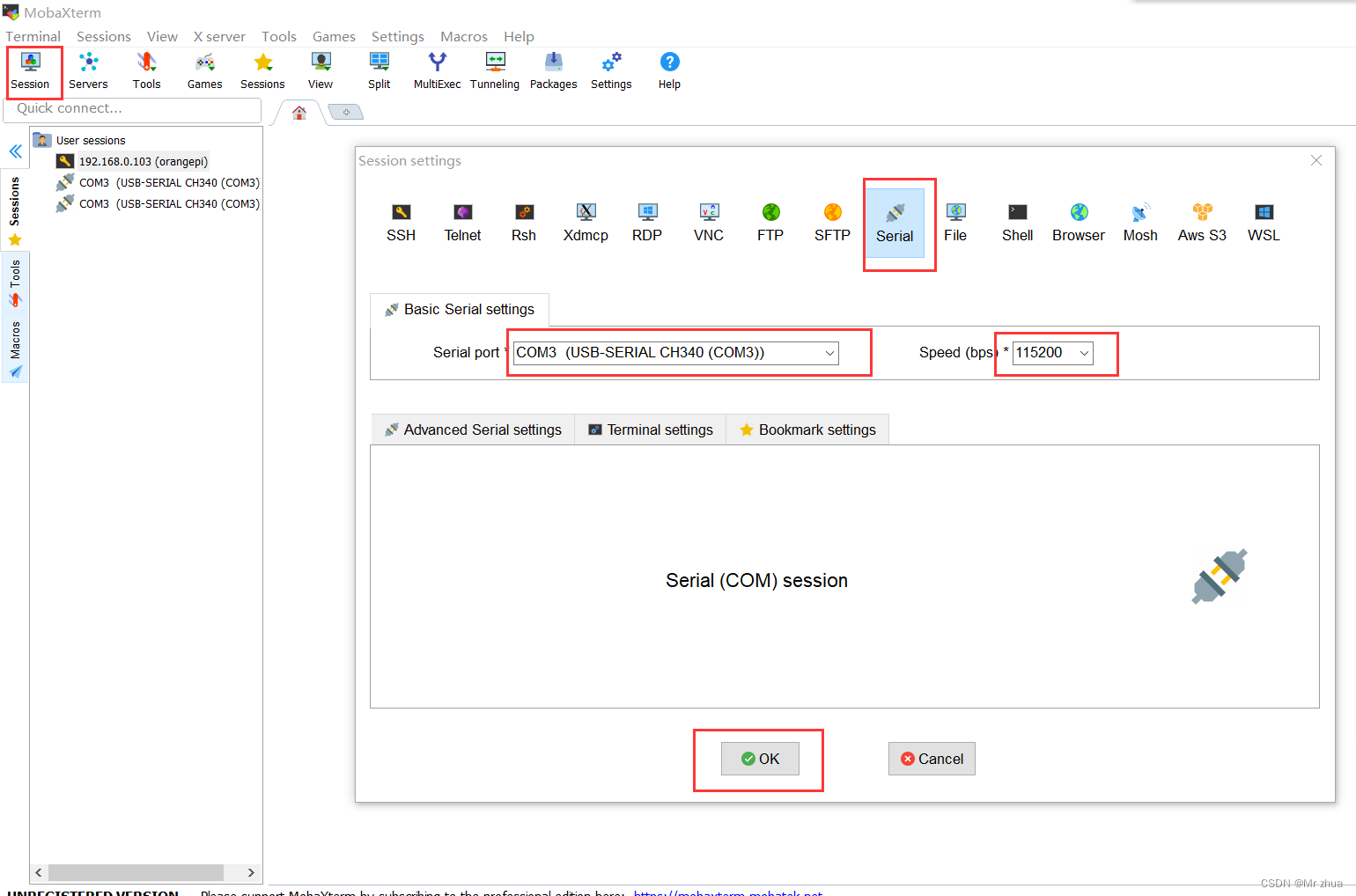The height and width of the screenshot is (896, 1356).
Task: Open the Macros sidebar vertical tab
Action: point(15,349)
